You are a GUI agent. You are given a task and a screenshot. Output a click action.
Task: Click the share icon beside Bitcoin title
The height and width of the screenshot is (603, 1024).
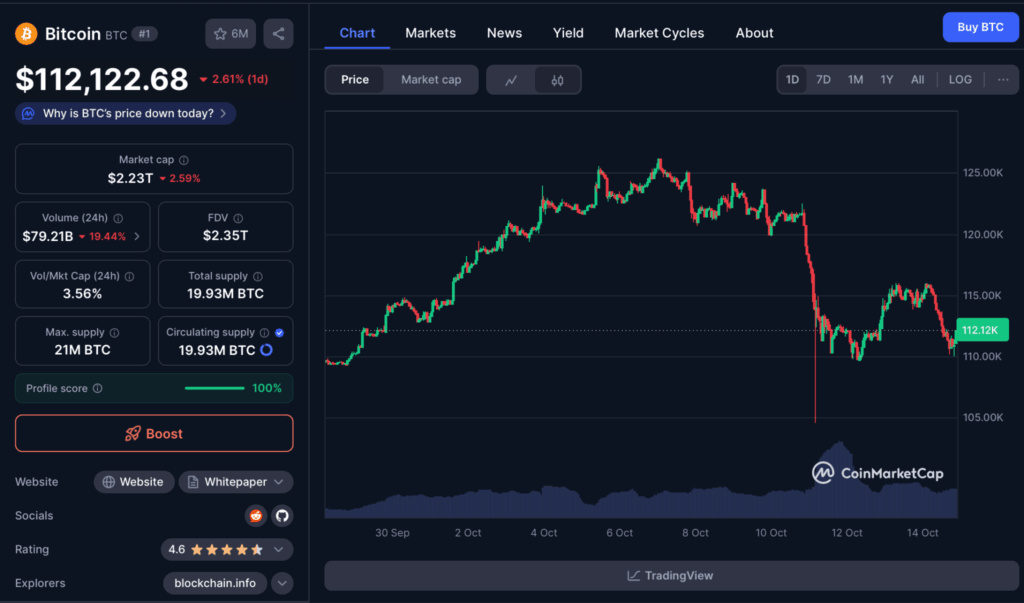[x=278, y=34]
